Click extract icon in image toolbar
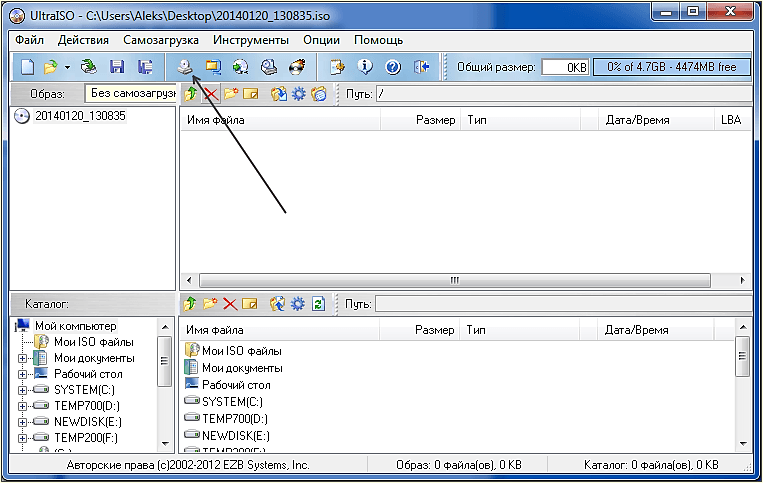763x483 pixels. click(x=279, y=93)
